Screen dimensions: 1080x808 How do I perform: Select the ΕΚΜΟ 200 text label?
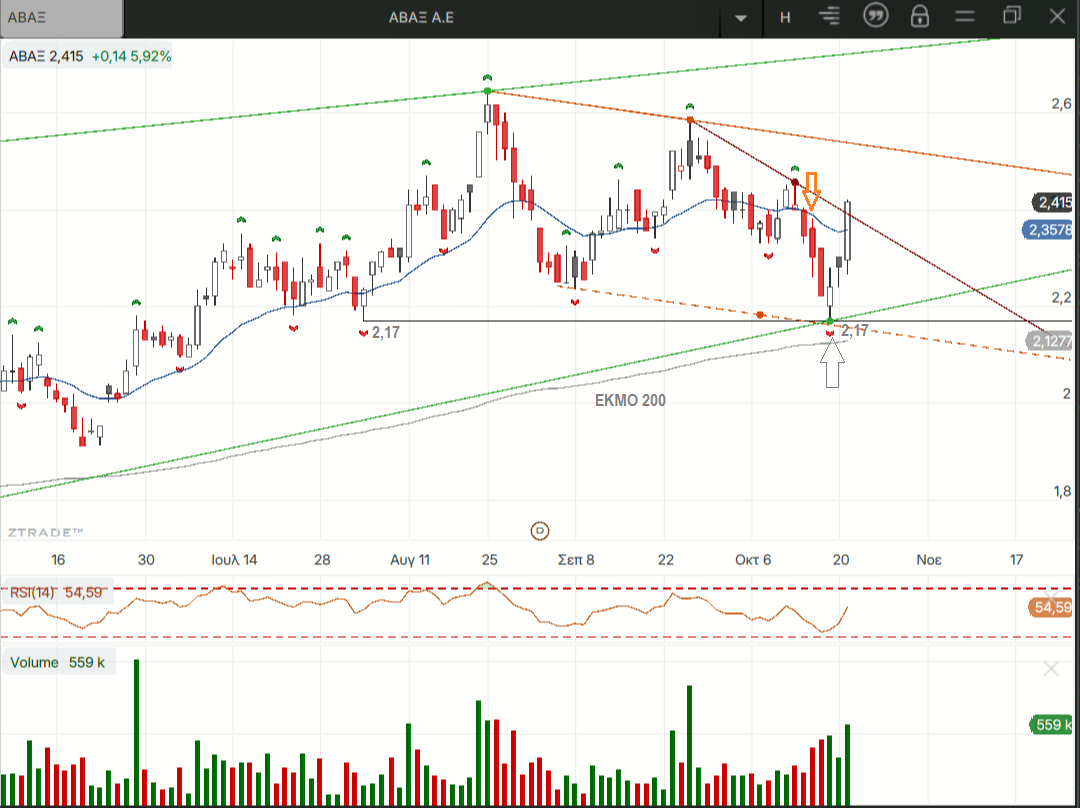tap(625, 401)
